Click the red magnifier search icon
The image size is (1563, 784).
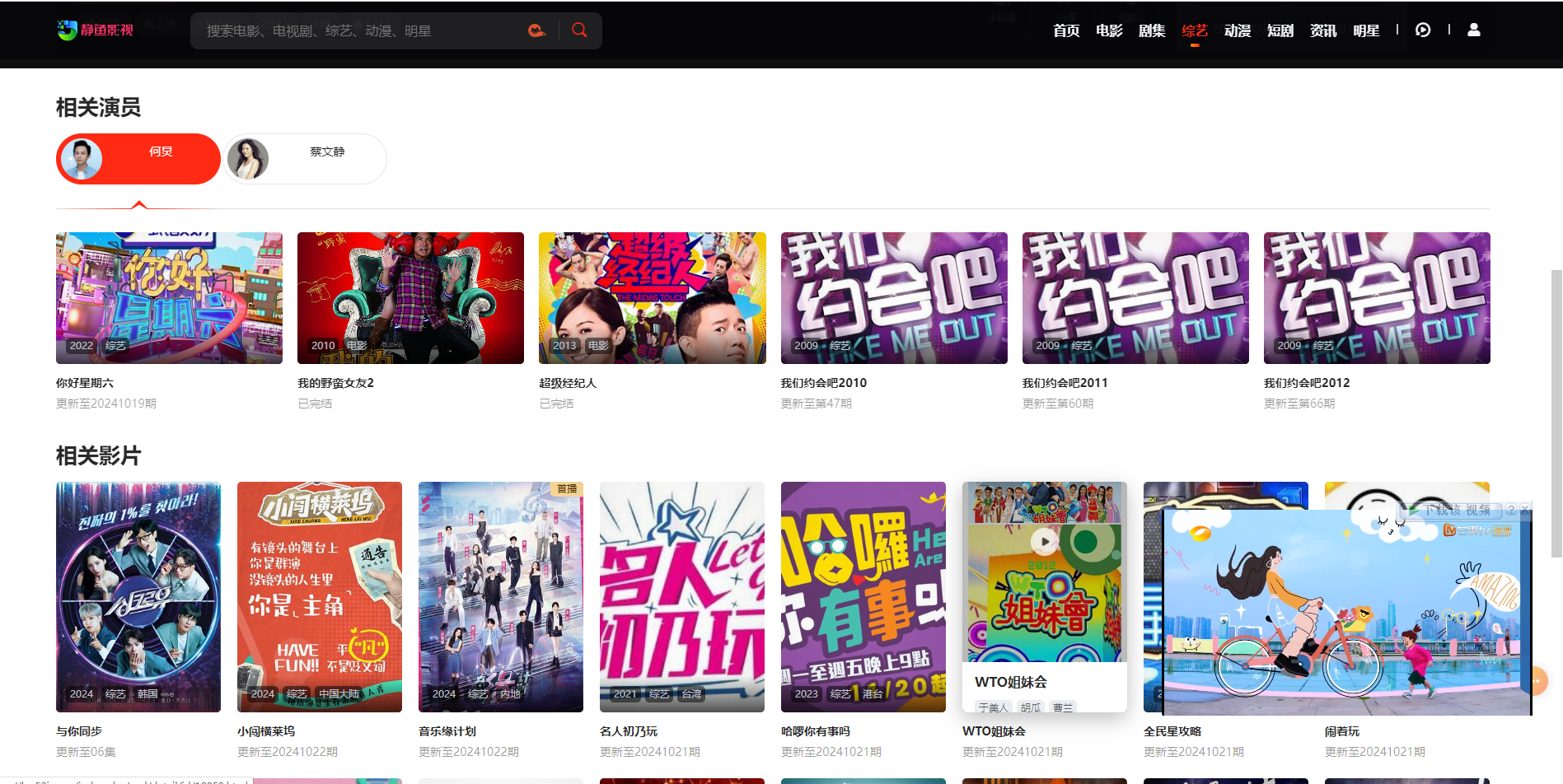coord(579,30)
